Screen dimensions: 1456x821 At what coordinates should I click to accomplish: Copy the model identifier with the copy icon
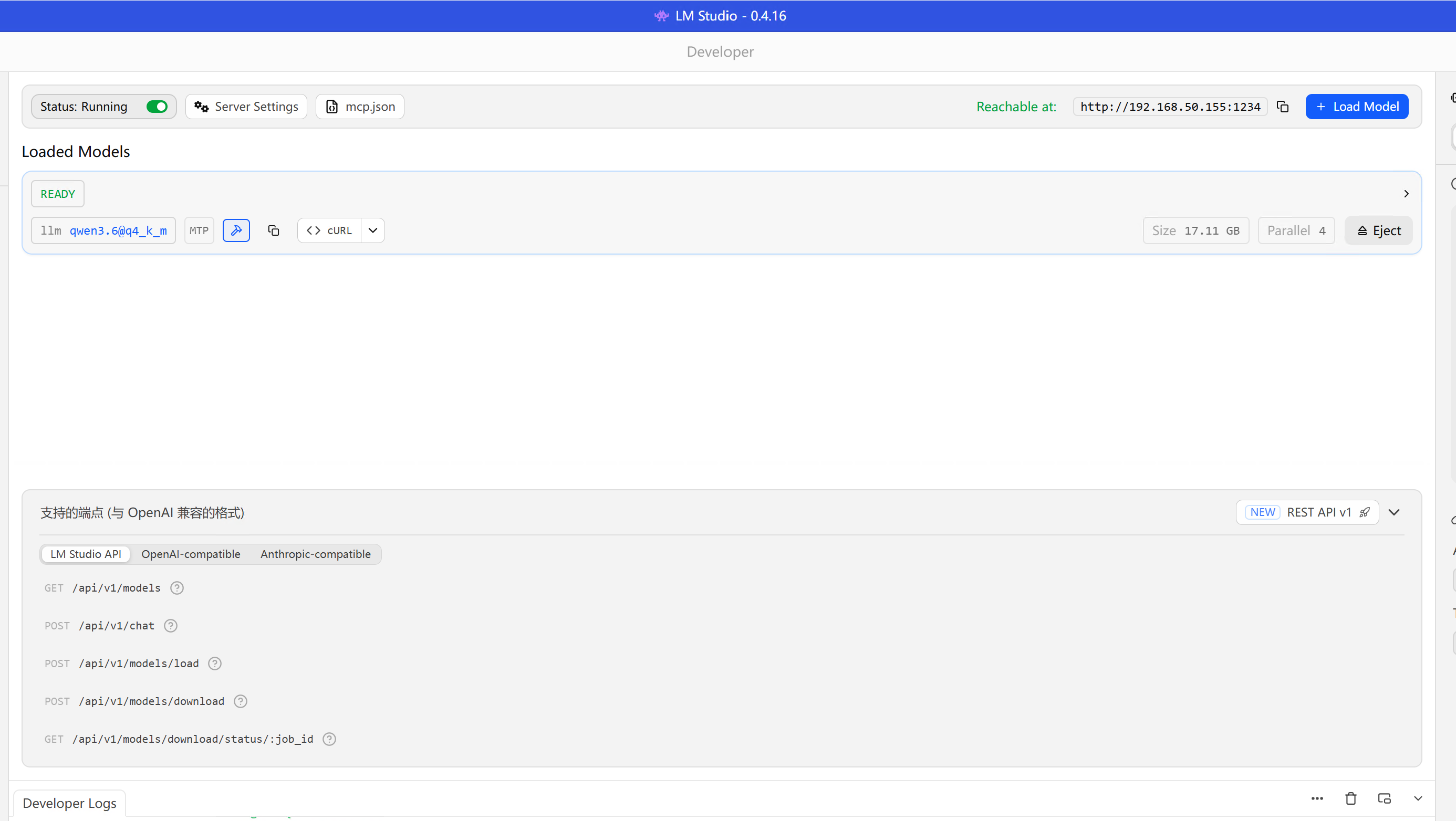click(274, 230)
